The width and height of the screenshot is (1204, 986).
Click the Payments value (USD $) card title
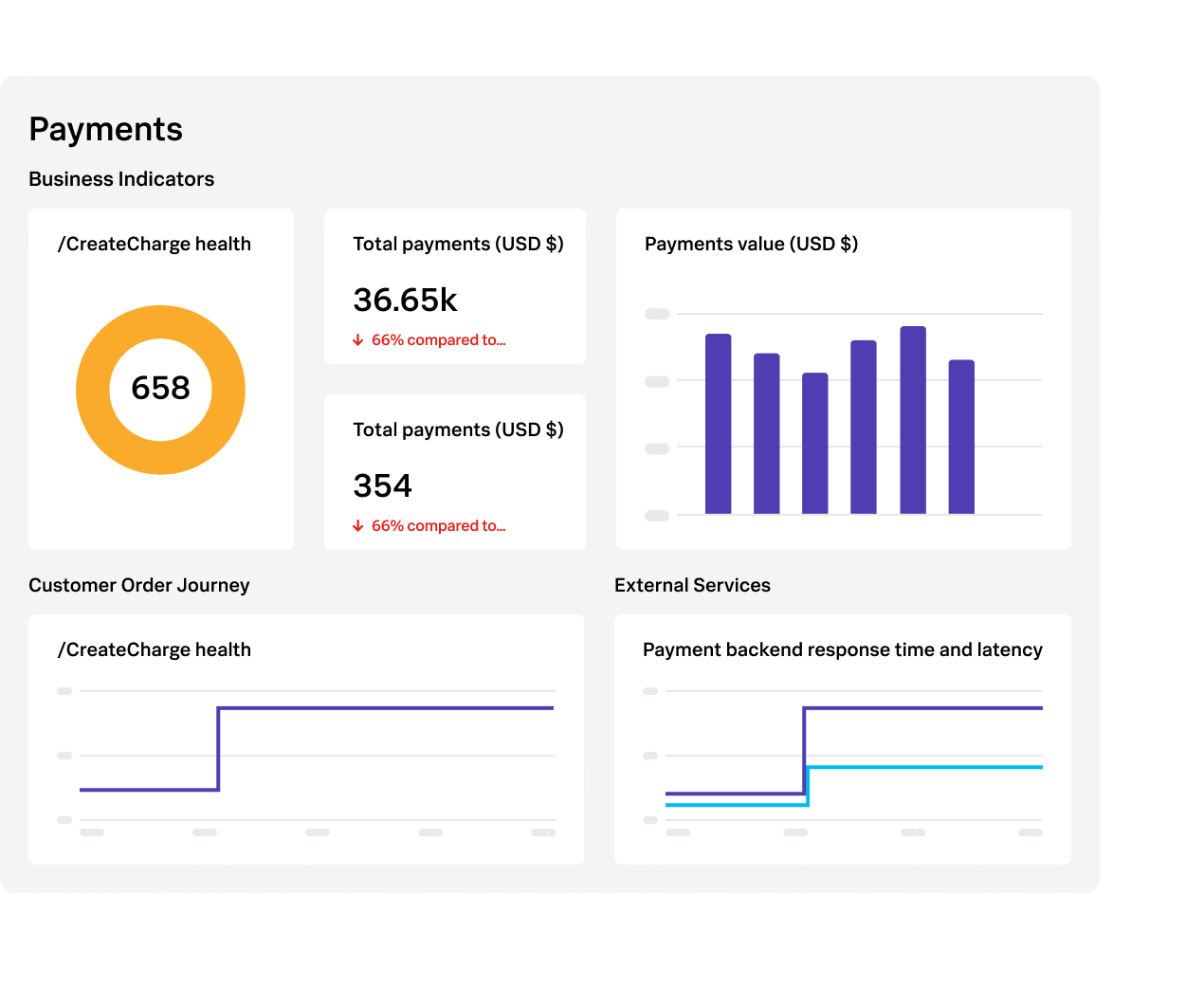[751, 245]
